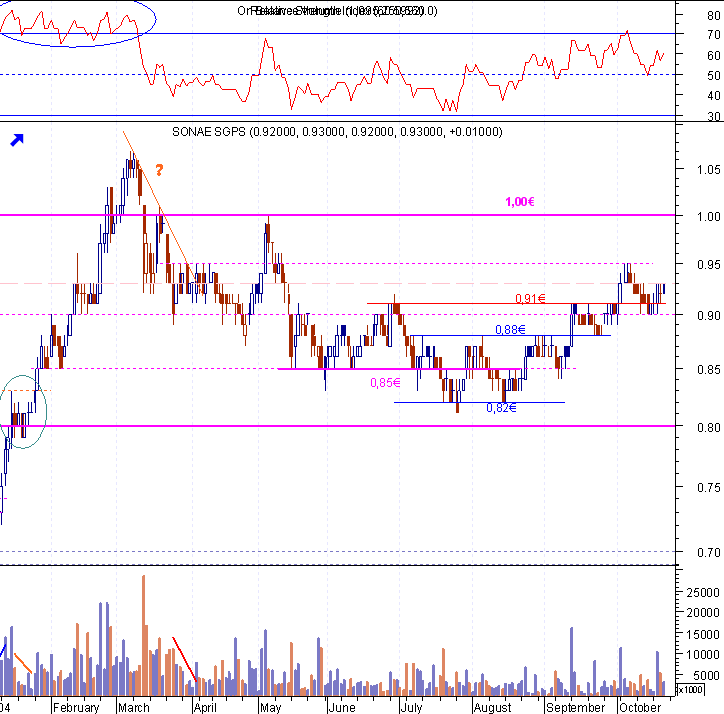Select the tallest orange volume bar in March

(144, 635)
